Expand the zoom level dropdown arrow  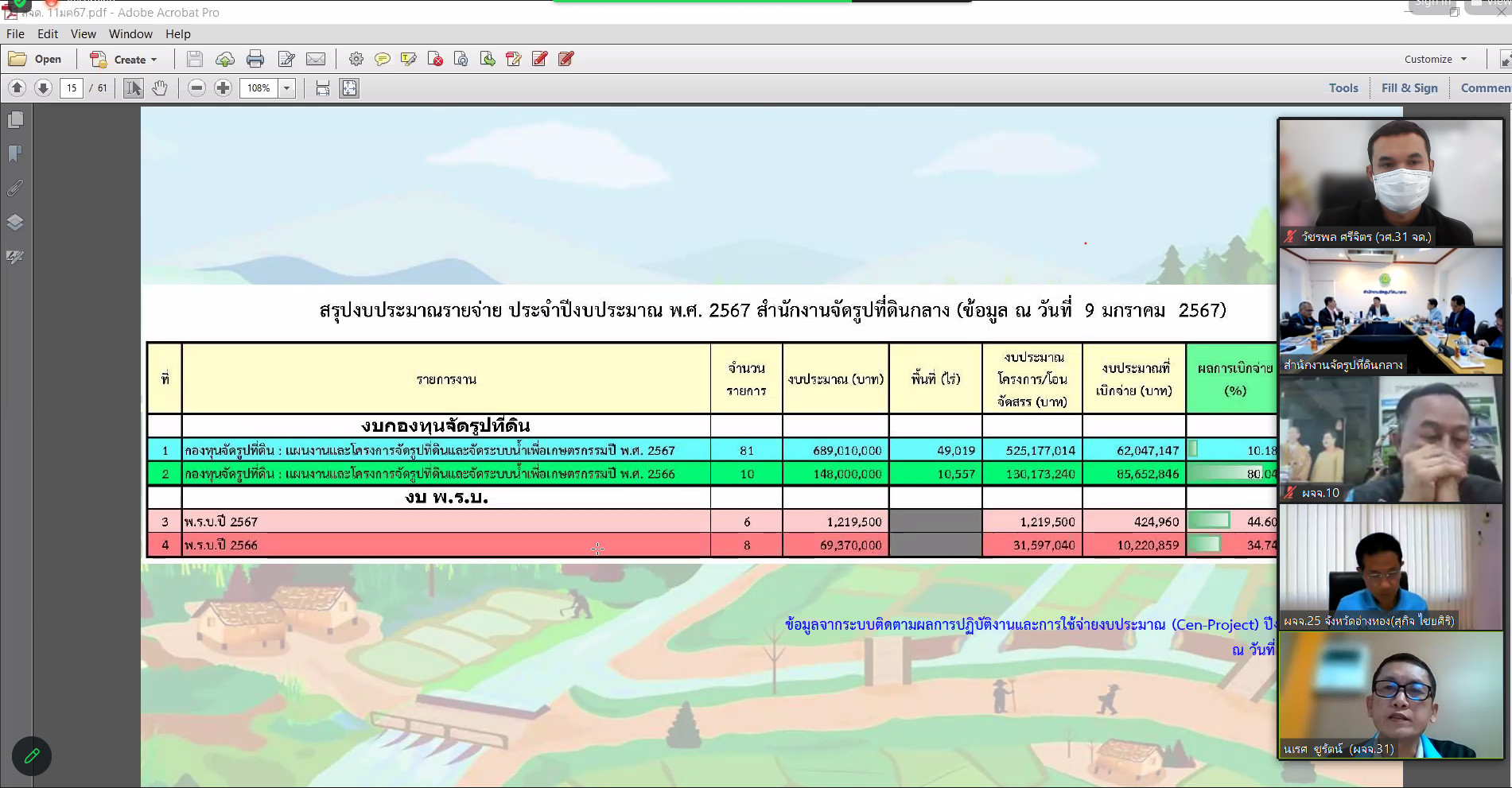(287, 87)
